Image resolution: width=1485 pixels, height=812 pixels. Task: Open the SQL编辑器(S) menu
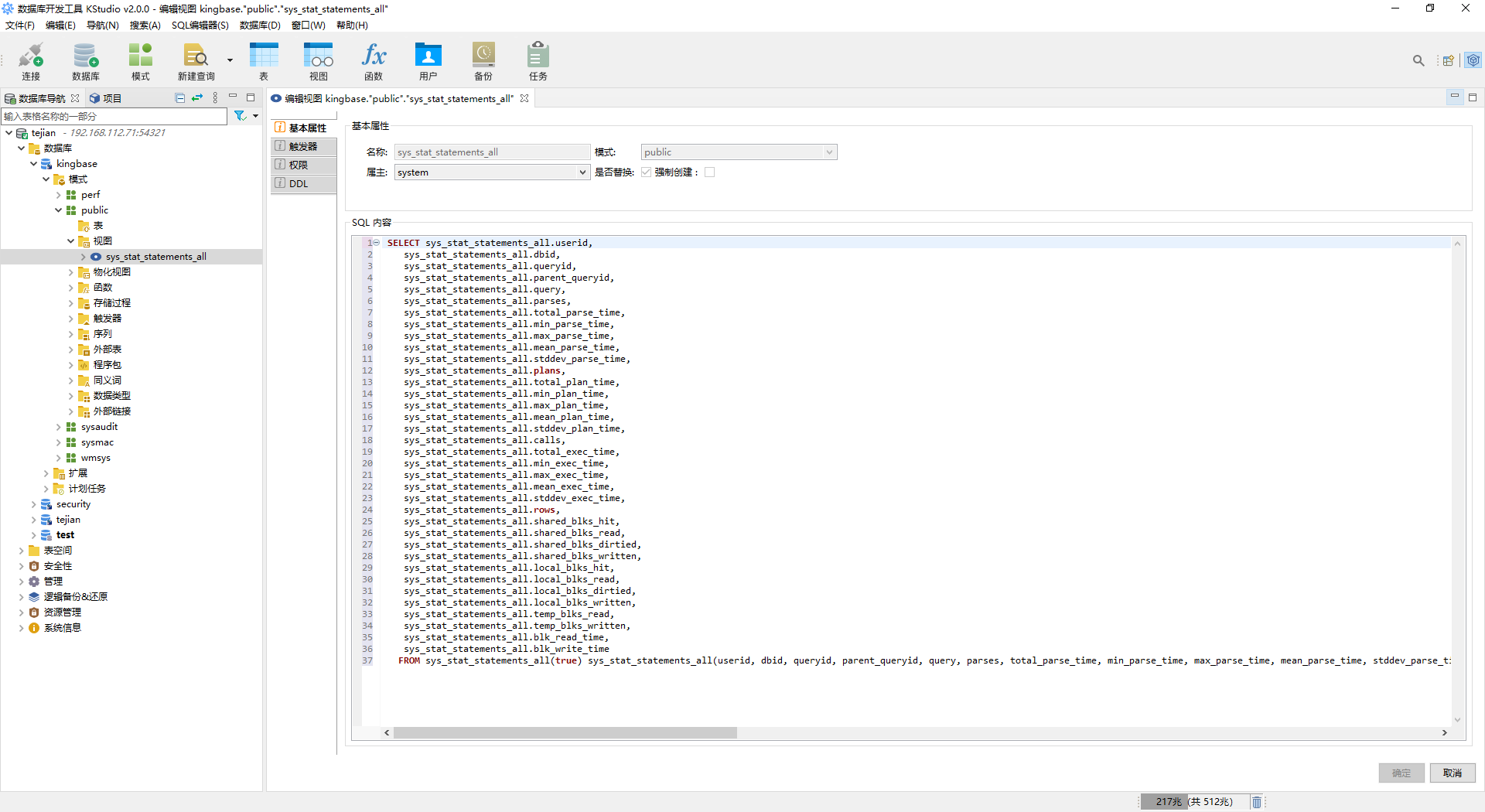pyautogui.click(x=200, y=26)
